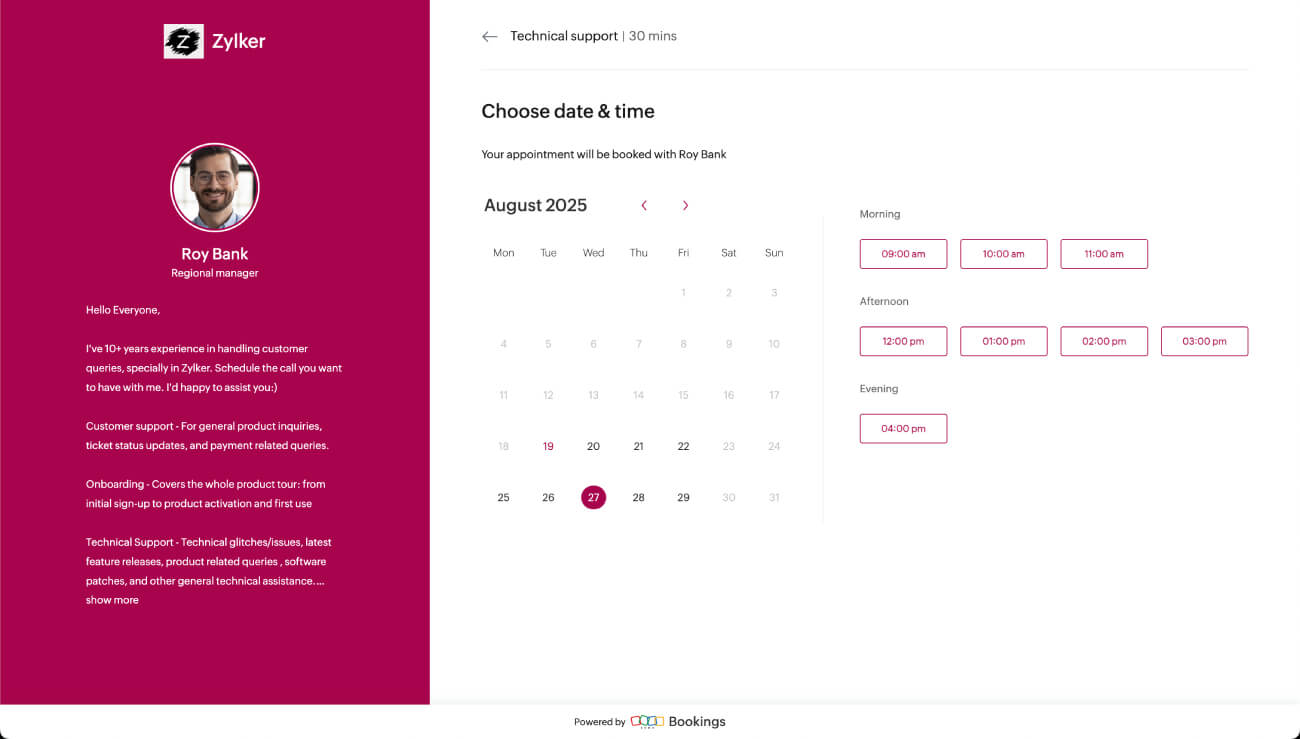
Task: Expand the bio with show more link
Action: click(x=111, y=599)
